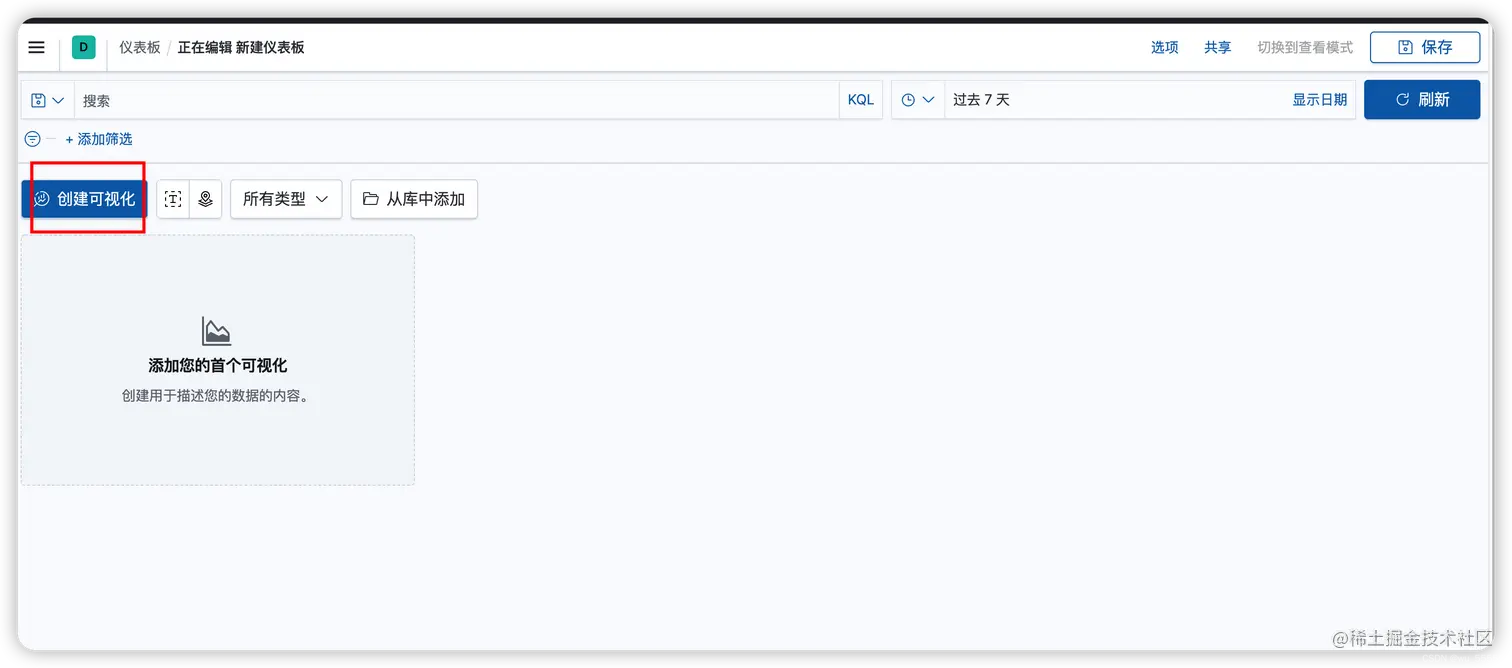Screen dimensions: 1512x668
Task: Click the KQL query language indicator
Action: tap(859, 99)
